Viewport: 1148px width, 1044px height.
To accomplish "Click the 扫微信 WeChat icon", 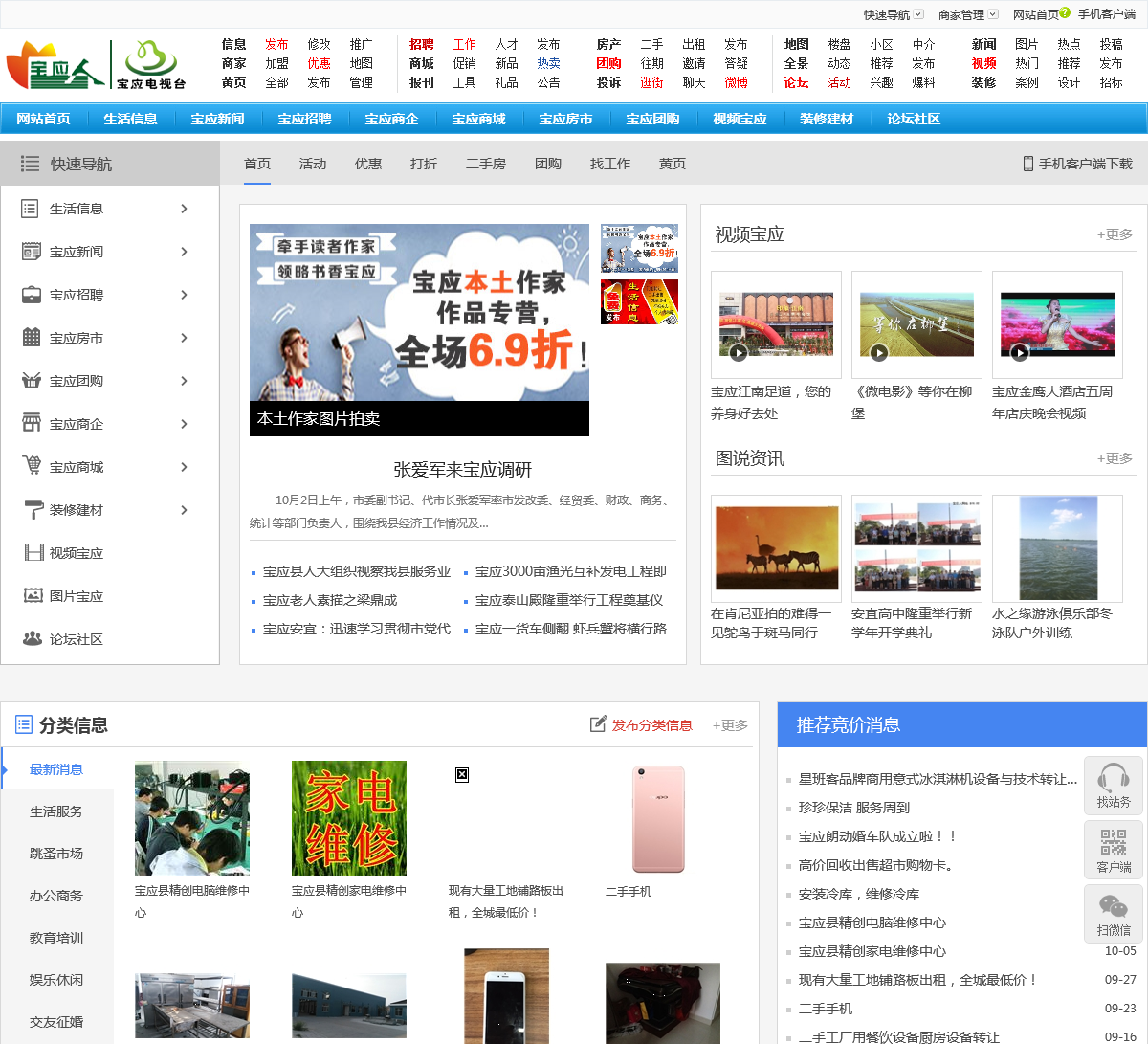I will click(1114, 905).
